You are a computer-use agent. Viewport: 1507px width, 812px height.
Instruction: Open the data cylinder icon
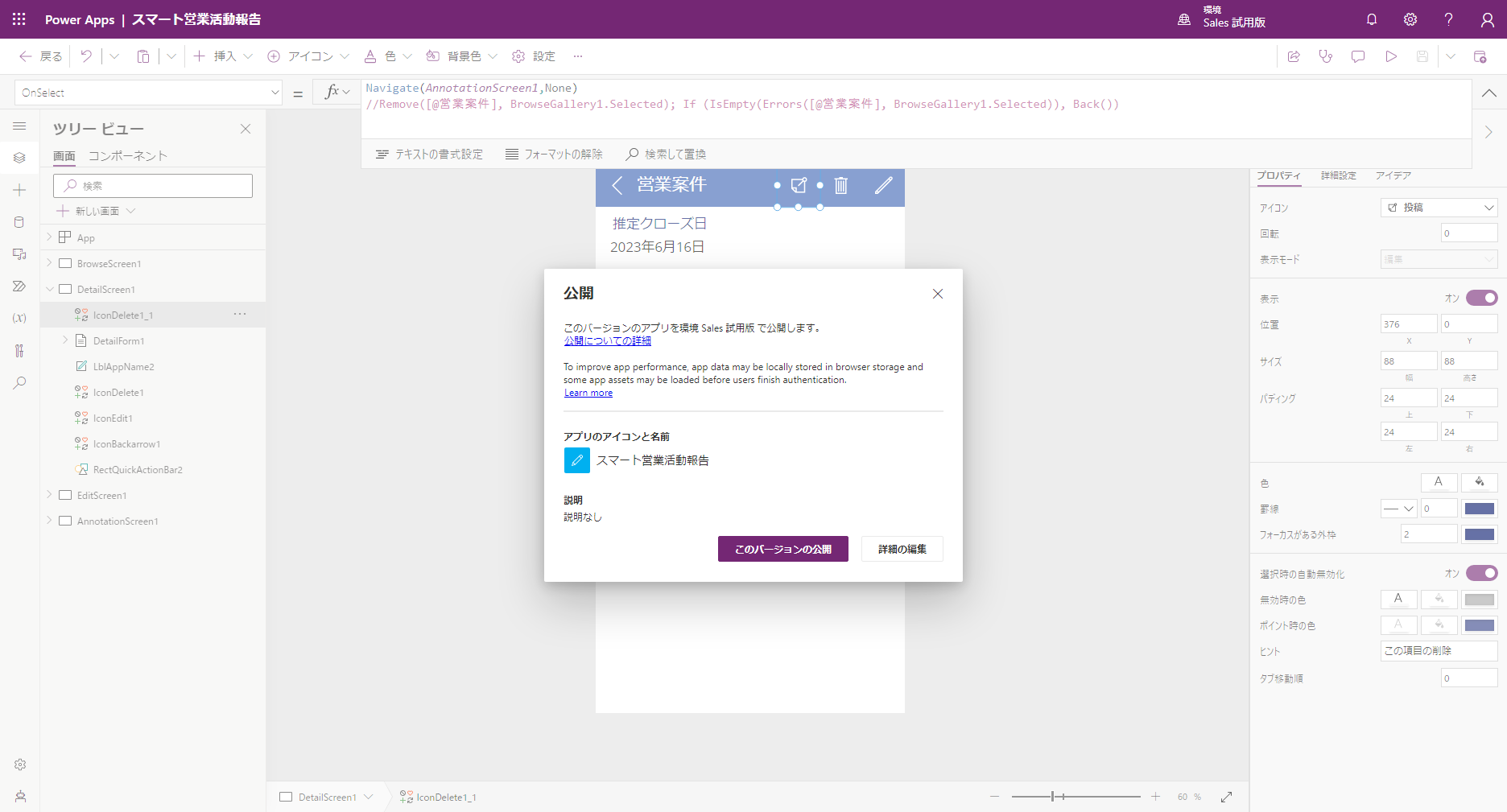click(19, 222)
